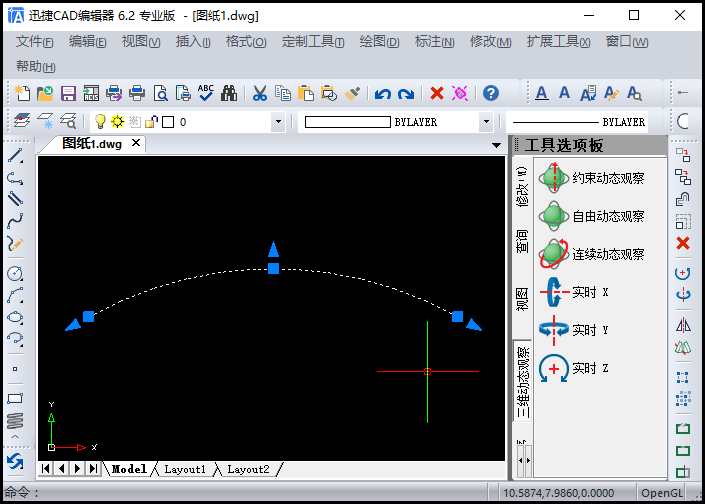This screenshot has height=504, width=705.
Task: Run the ABC spell check icon
Action: 206,93
